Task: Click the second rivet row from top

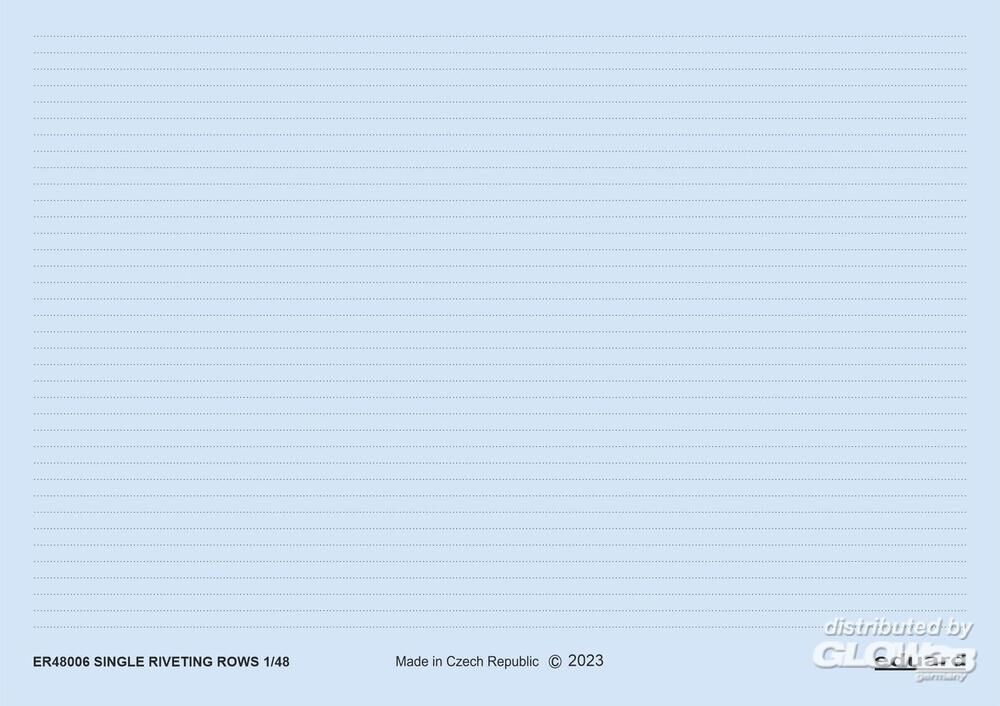Action: pyautogui.click(x=500, y=53)
